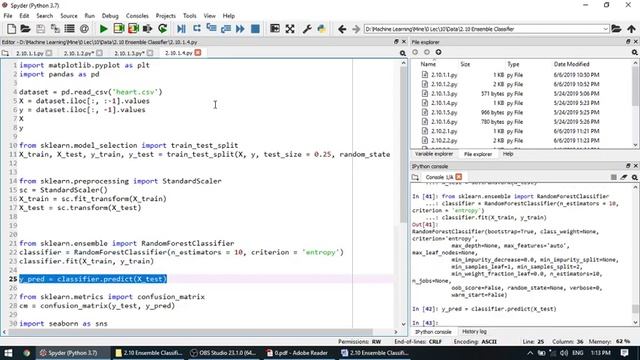Step to next line debug icon
640x360 pixels.
[197, 29]
